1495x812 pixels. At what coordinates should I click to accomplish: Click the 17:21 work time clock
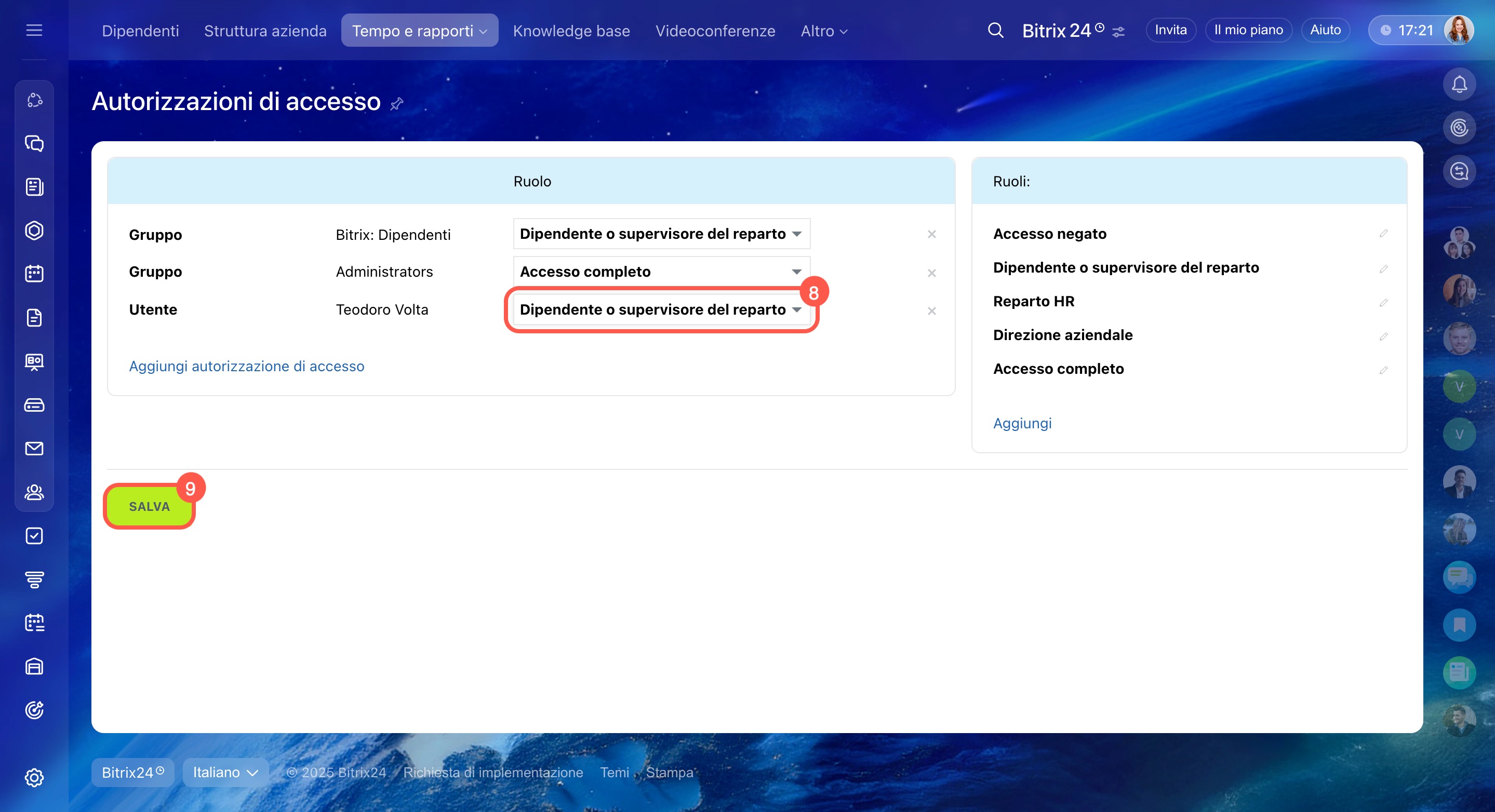1408,30
